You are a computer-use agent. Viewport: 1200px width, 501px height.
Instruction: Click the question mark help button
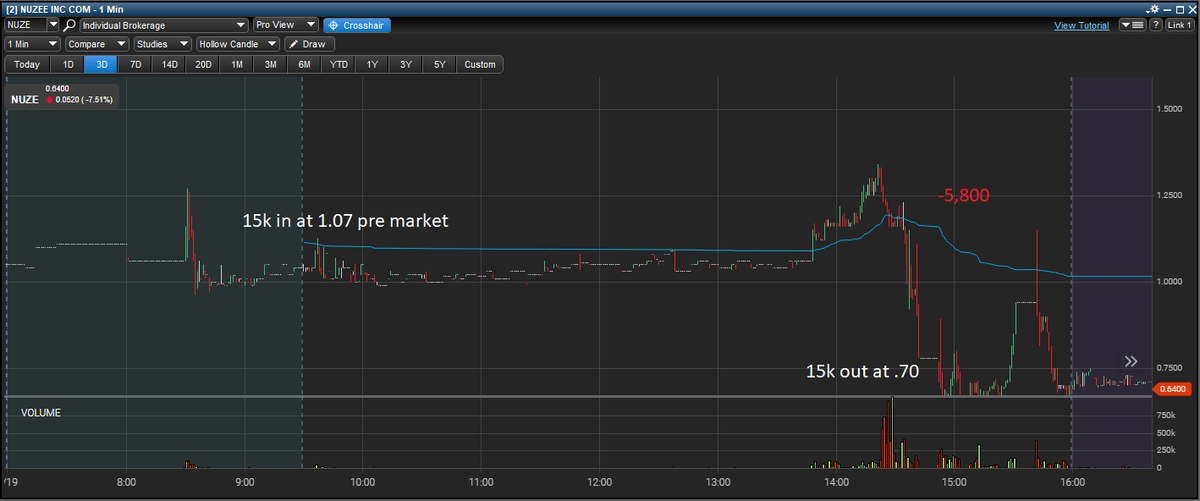click(1156, 24)
